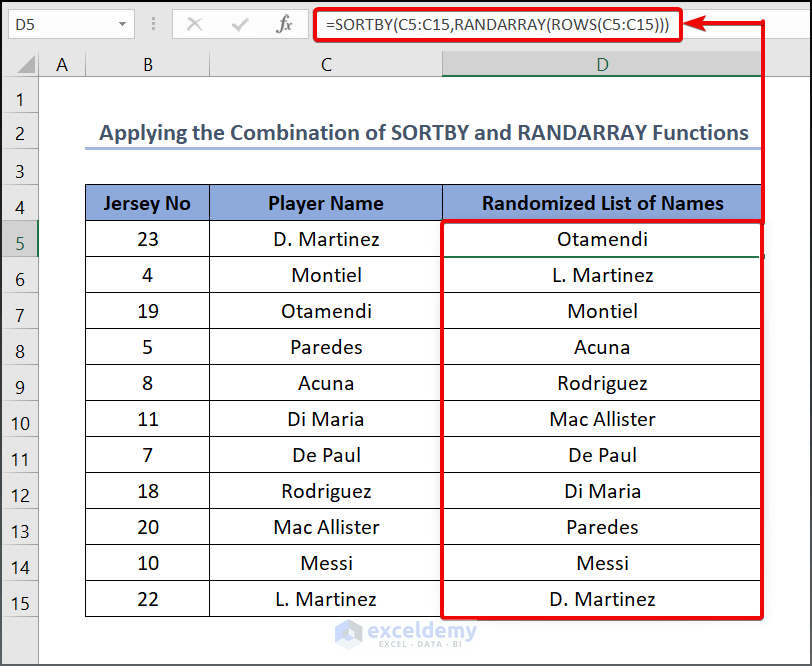Select Di Maria in Randomized List column
The image size is (812, 666).
[x=602, y=491]
